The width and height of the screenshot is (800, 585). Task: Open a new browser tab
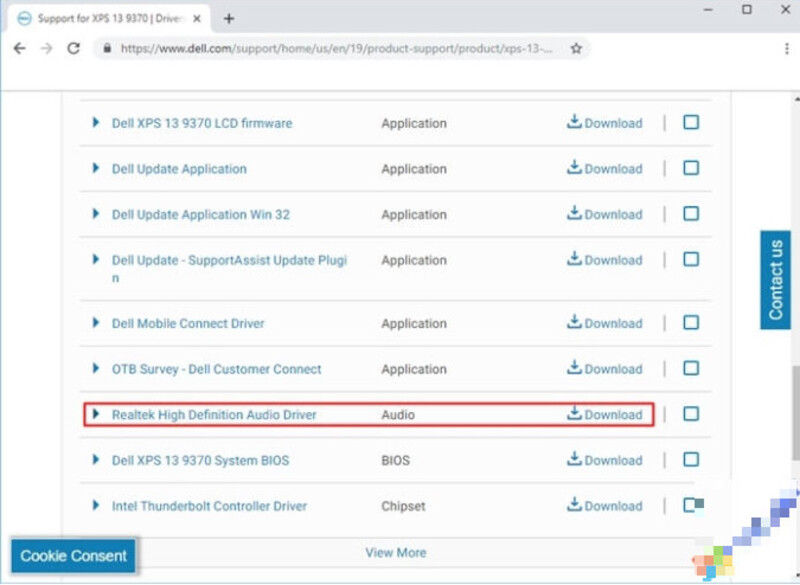[229, 19]
